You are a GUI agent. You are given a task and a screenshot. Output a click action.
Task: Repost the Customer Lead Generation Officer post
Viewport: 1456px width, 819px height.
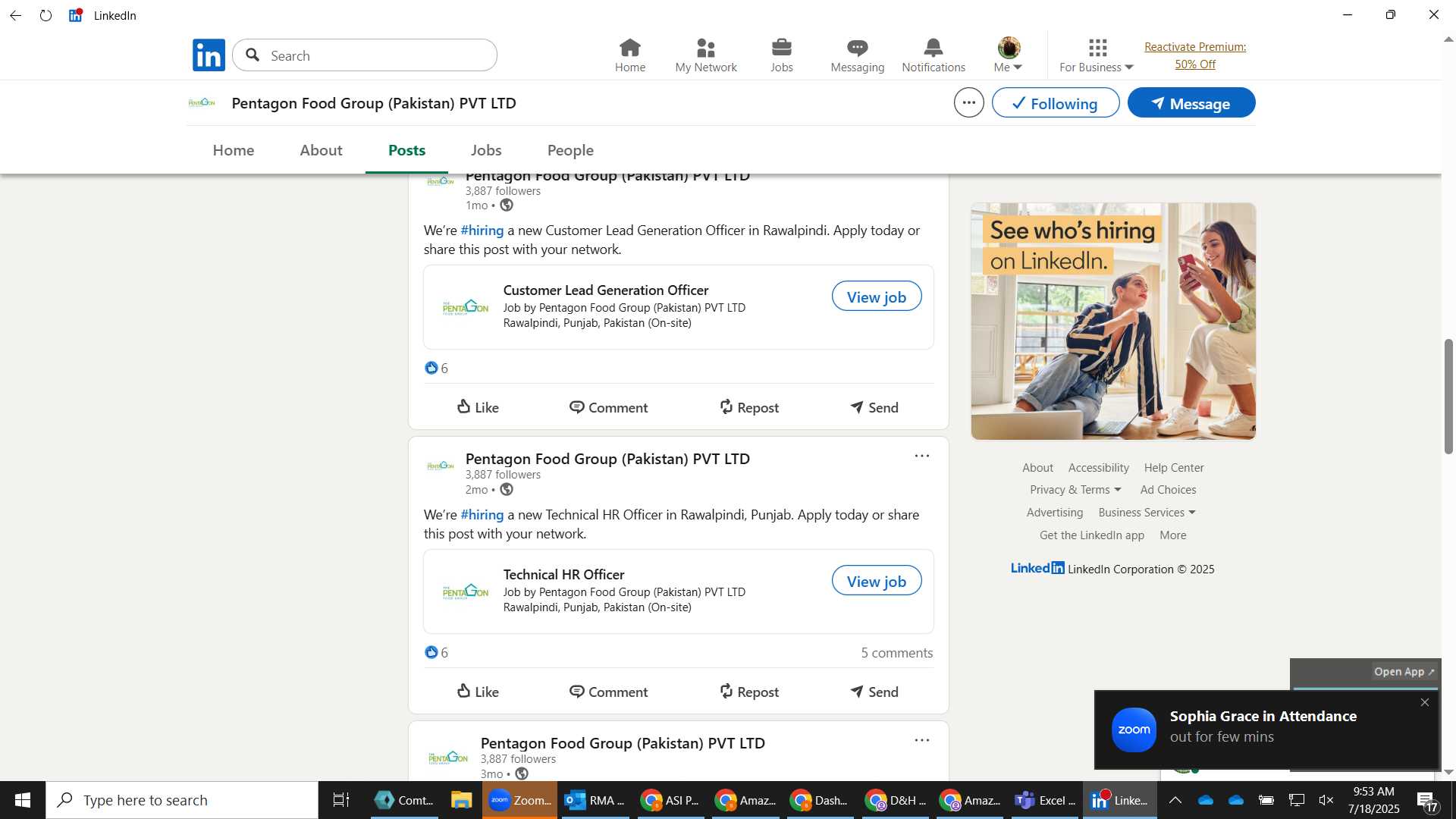[749, 407]
